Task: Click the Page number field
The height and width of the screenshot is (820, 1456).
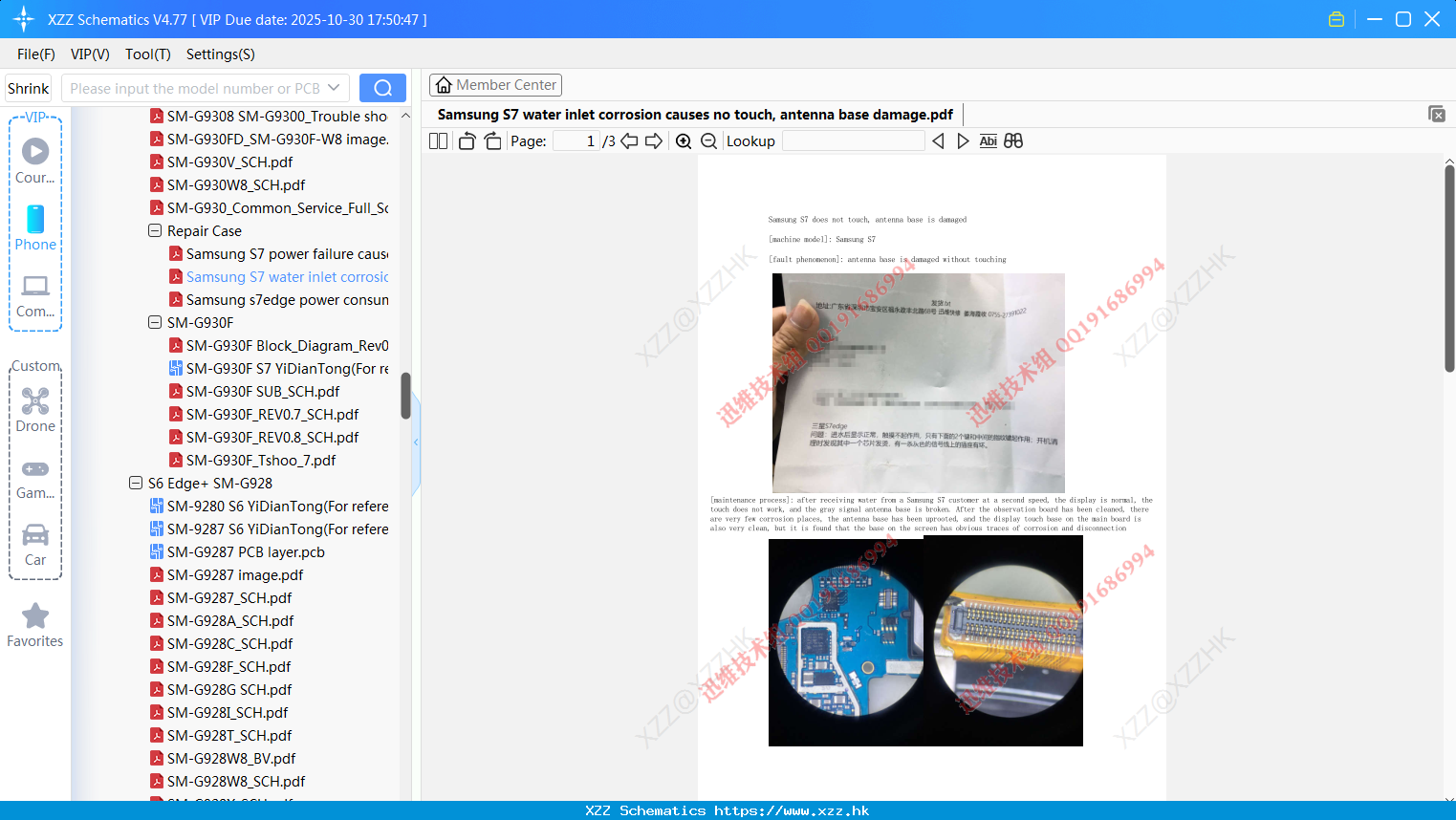Action: click(x=576, y=140)
